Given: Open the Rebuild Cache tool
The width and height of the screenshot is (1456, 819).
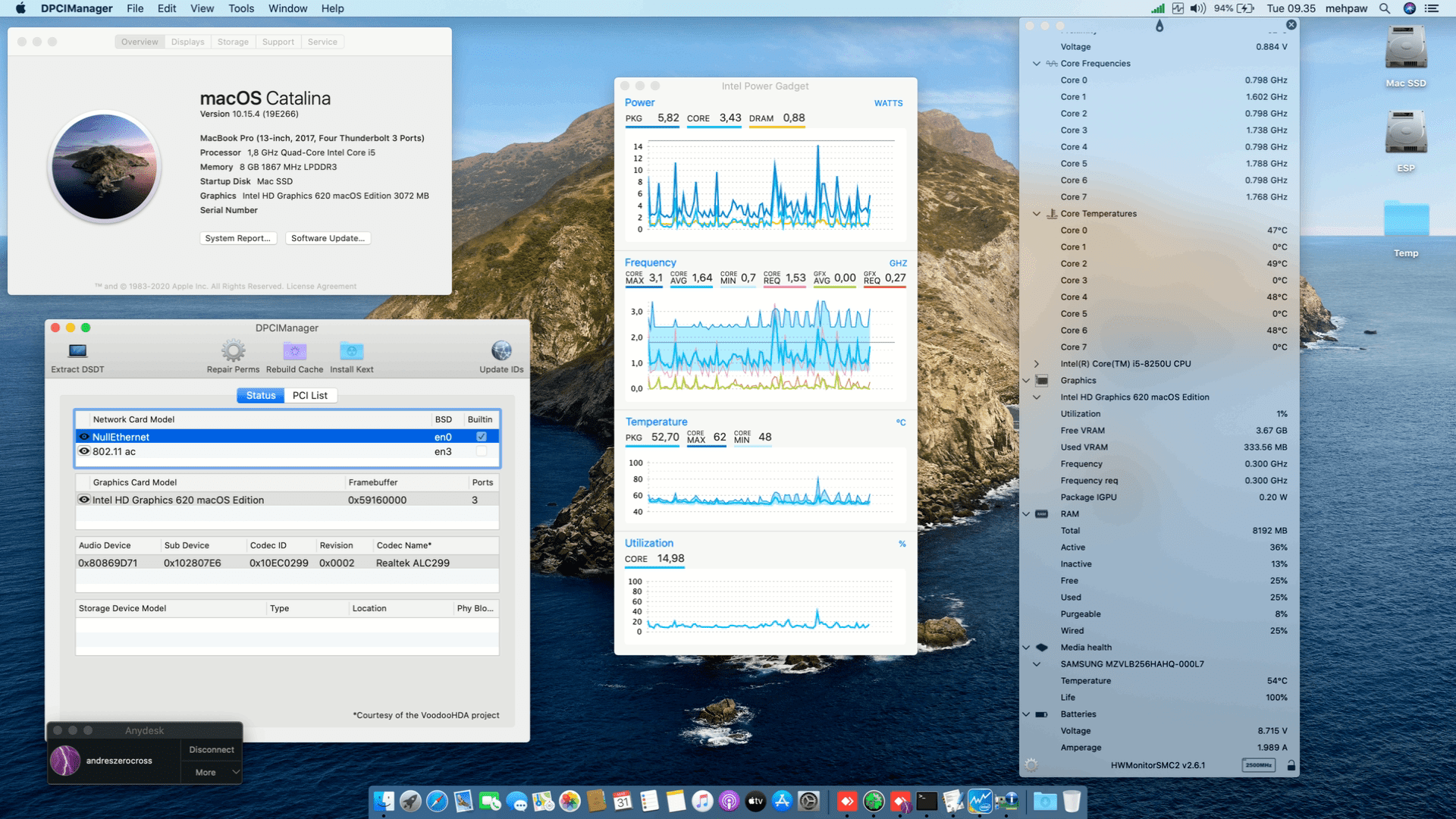Looking at the screenshot, I should 294,351.
